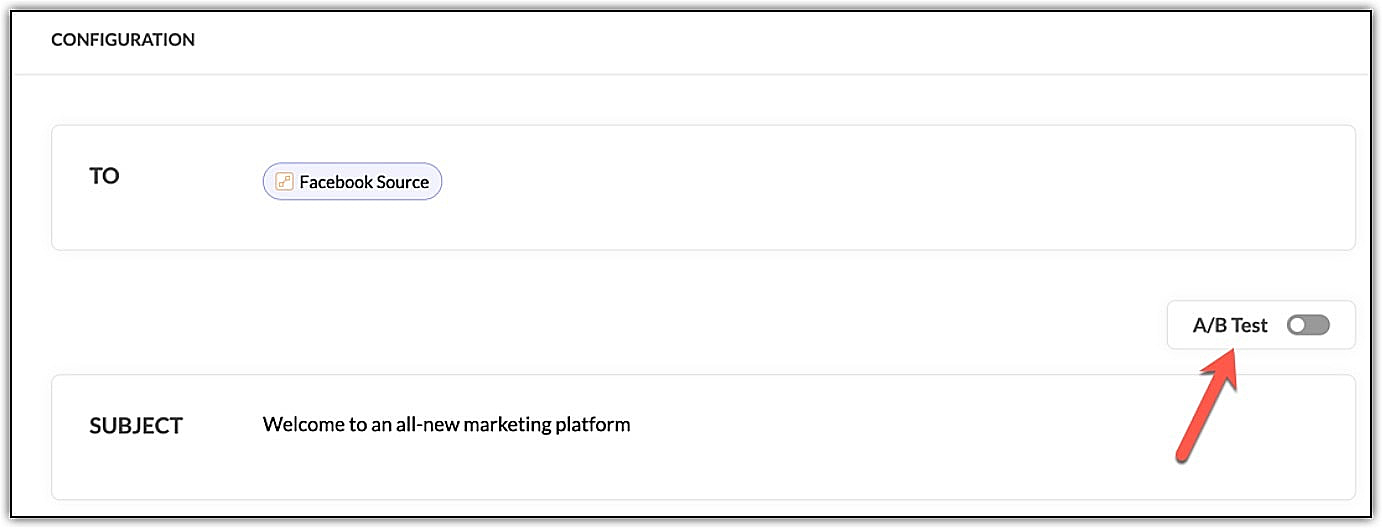Click the grey track of A/B toggle
Viewport: 1382px width, 528px height.
(x=1318, y=325)
